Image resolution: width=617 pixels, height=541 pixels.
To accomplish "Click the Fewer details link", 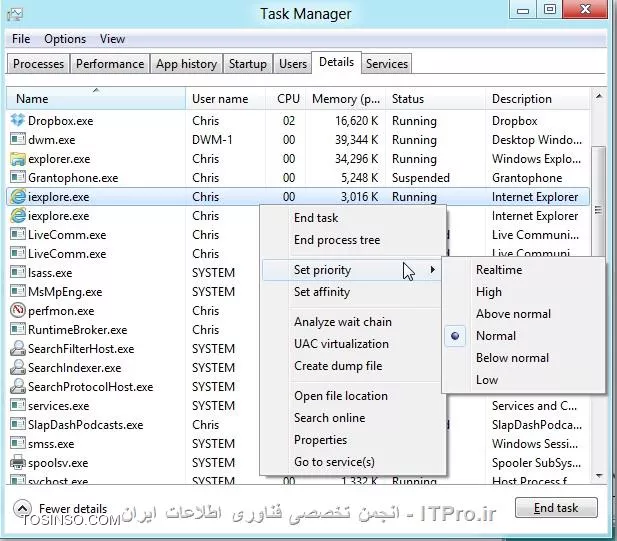I will (73, 508).
